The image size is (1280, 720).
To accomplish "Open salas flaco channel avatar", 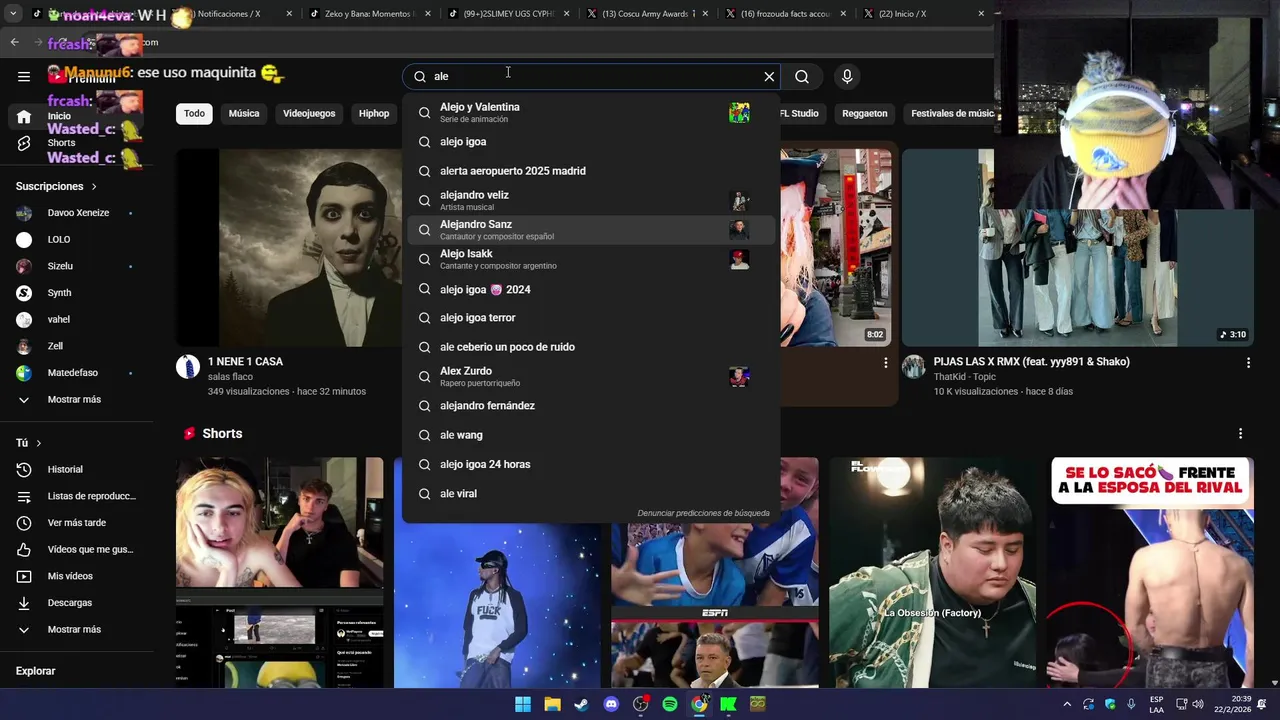I will click(188, 367).
